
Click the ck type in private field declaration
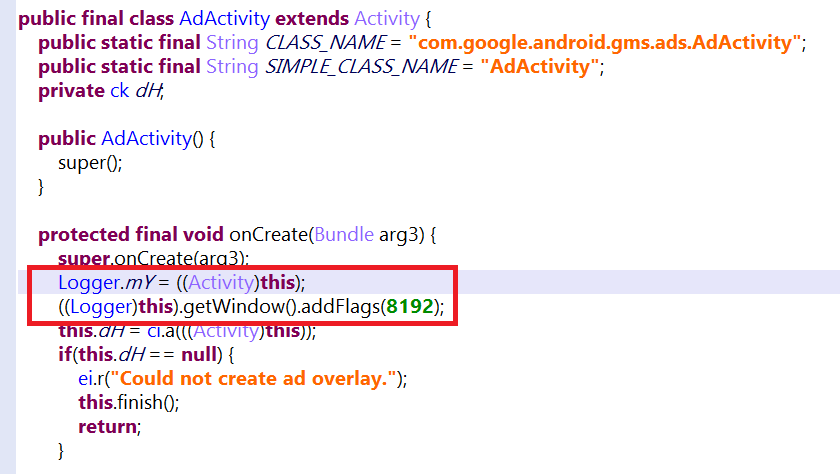pyautogui.click(x=119, y=91)
